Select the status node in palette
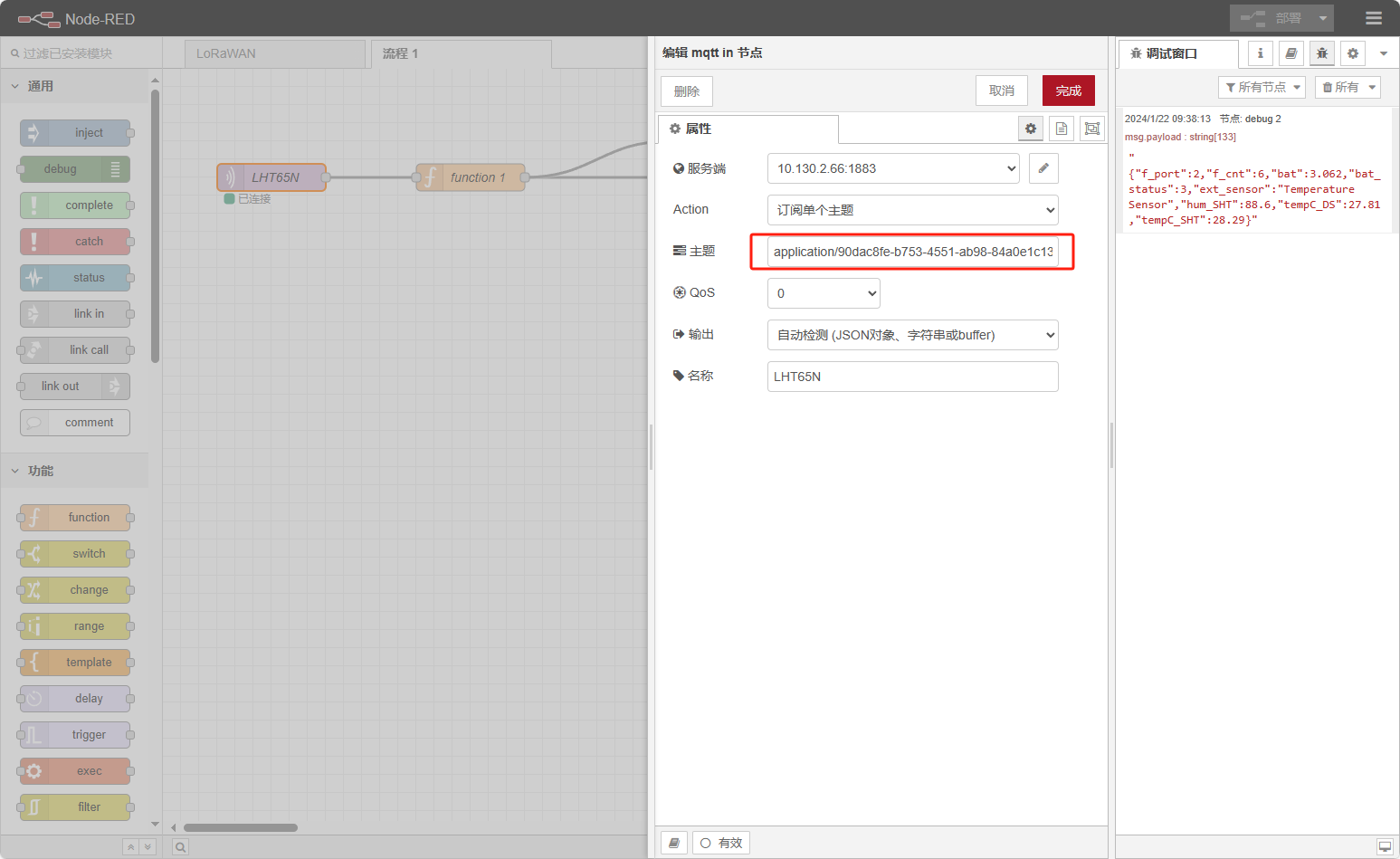The height and width of the screenshot is (859, 1400). pyautogui.click(x=75, y=278)
